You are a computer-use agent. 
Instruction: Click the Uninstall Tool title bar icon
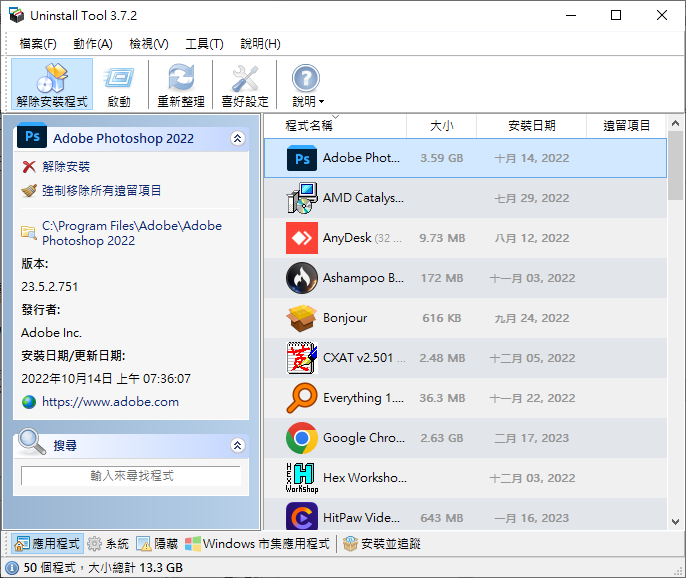(16, 15)
